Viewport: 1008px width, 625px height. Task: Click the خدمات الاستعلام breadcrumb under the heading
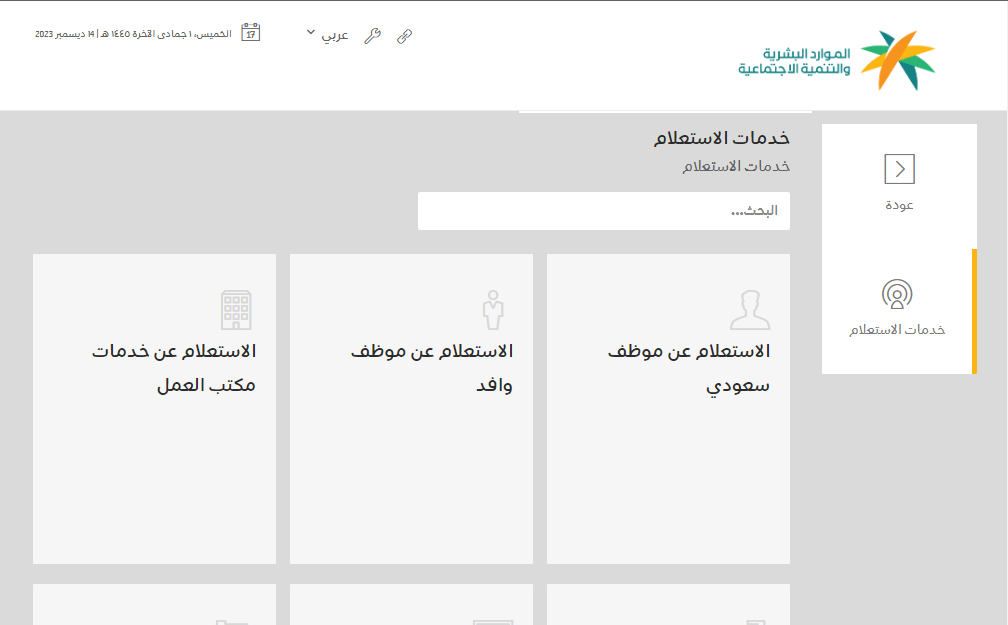pyautogui.click(x=736, y=166)
